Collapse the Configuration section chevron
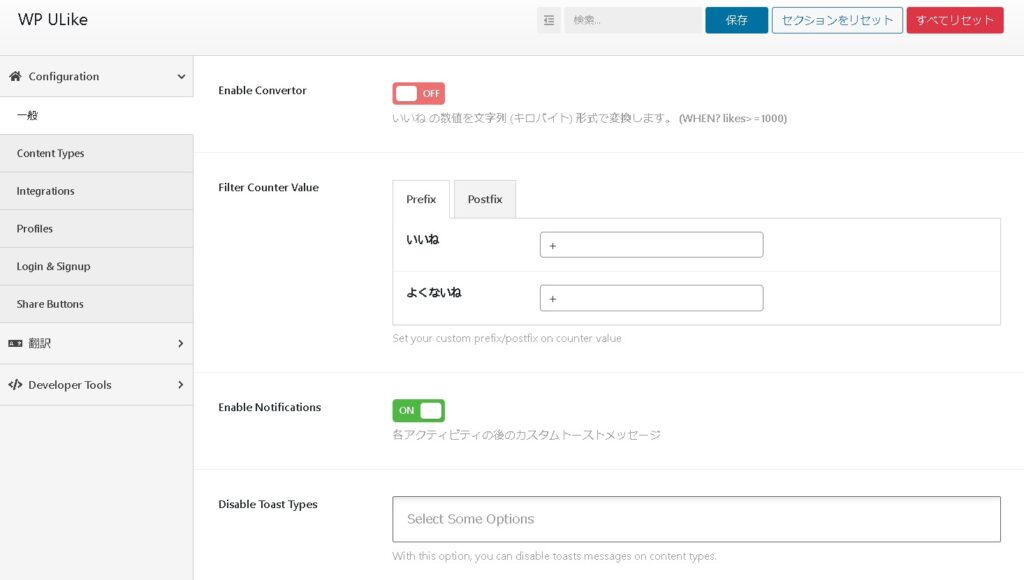 tap(181, 76)
